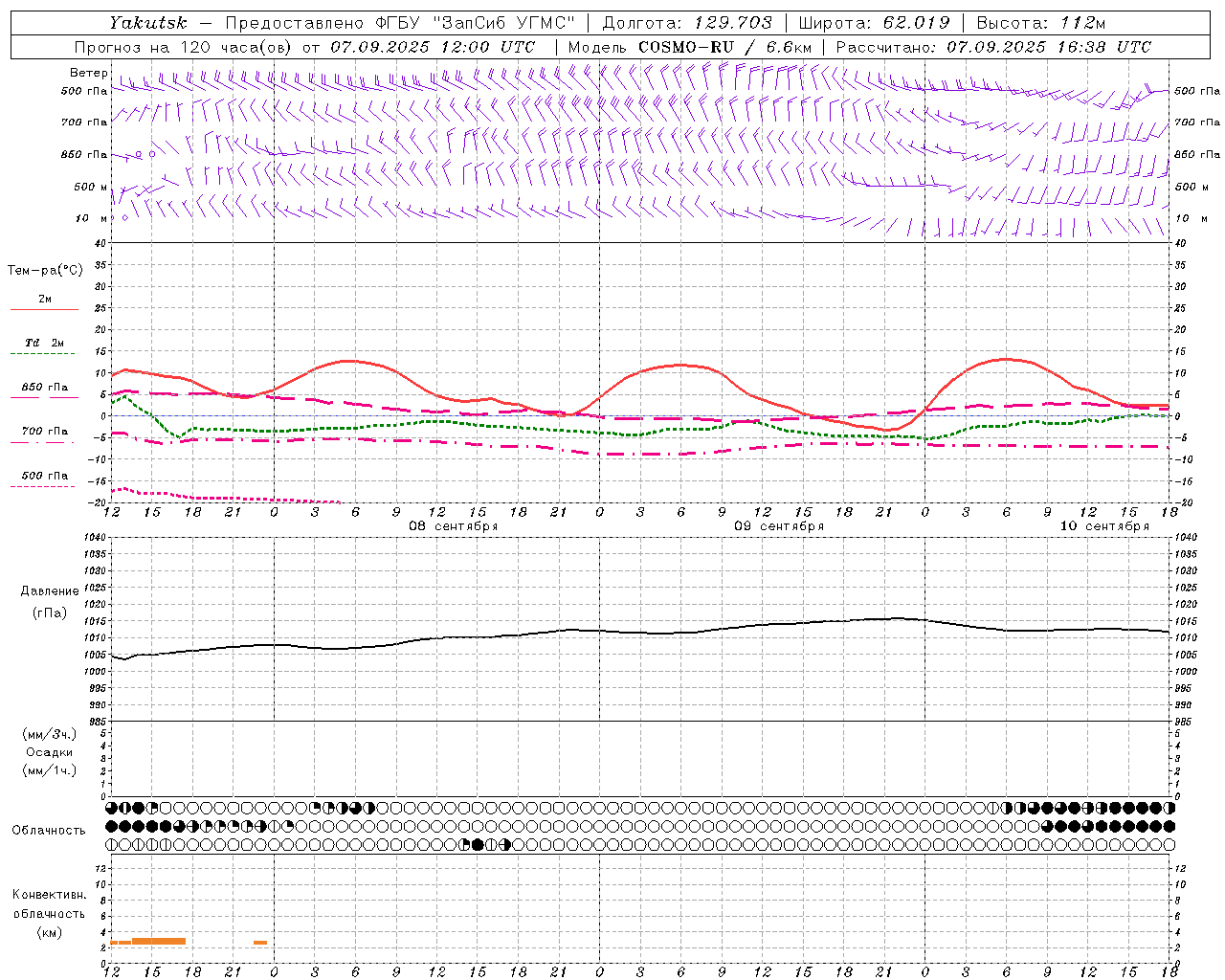
Task: Click the long orange convective cloud bar near hour 15
Action: coord(159,942)
